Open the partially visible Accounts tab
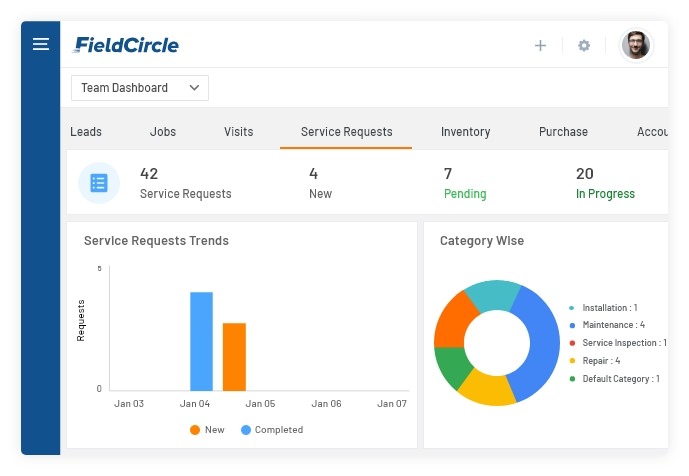 point(652,131)
